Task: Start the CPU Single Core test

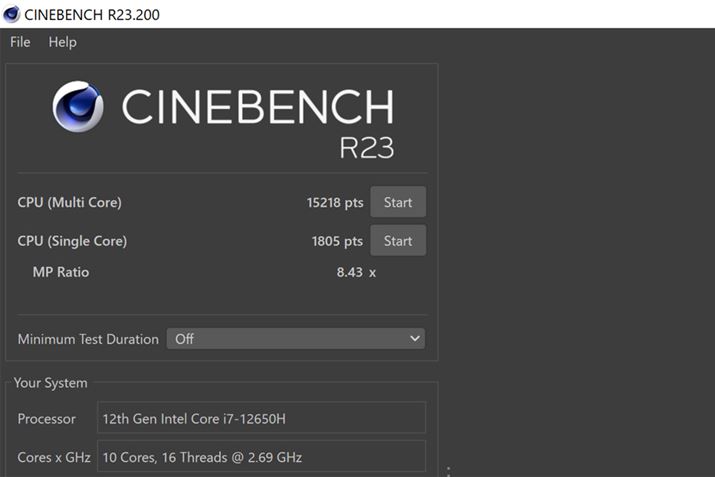Action: pos(398,240)
